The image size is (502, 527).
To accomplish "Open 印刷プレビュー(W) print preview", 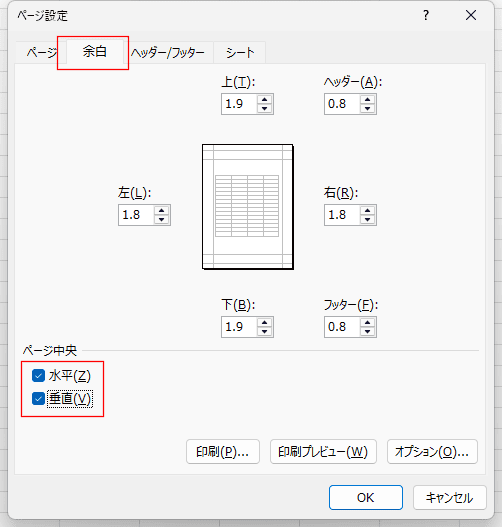I will (x=323, y=452).
